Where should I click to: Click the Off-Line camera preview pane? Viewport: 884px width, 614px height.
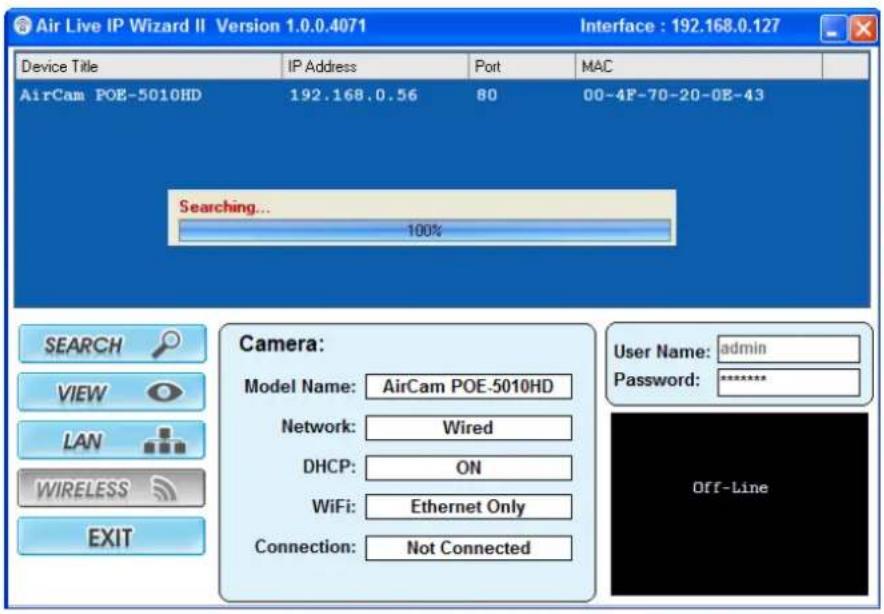coord(739,504)
